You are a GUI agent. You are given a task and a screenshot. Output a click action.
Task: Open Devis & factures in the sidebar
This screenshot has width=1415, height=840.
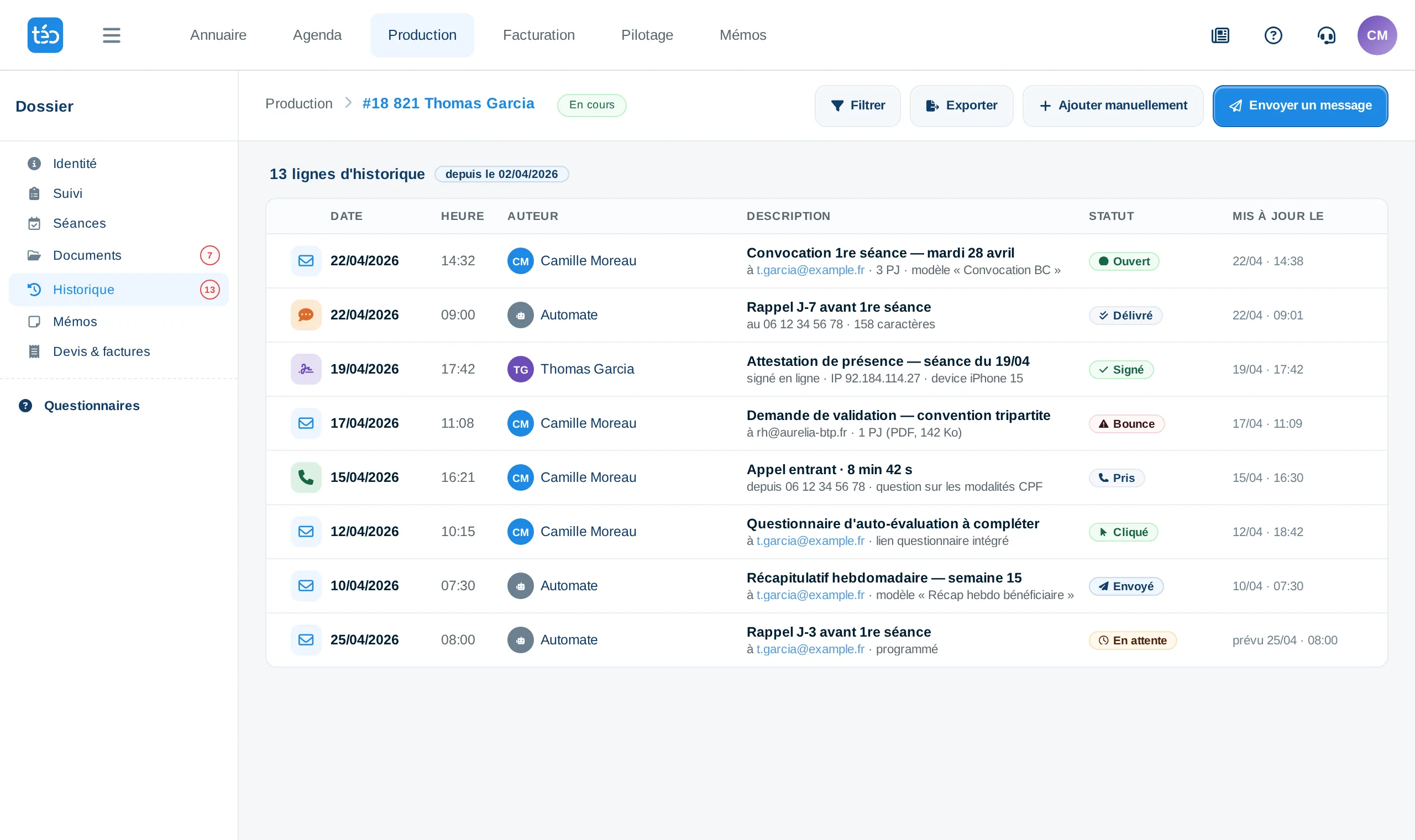[x=119, y=351]
